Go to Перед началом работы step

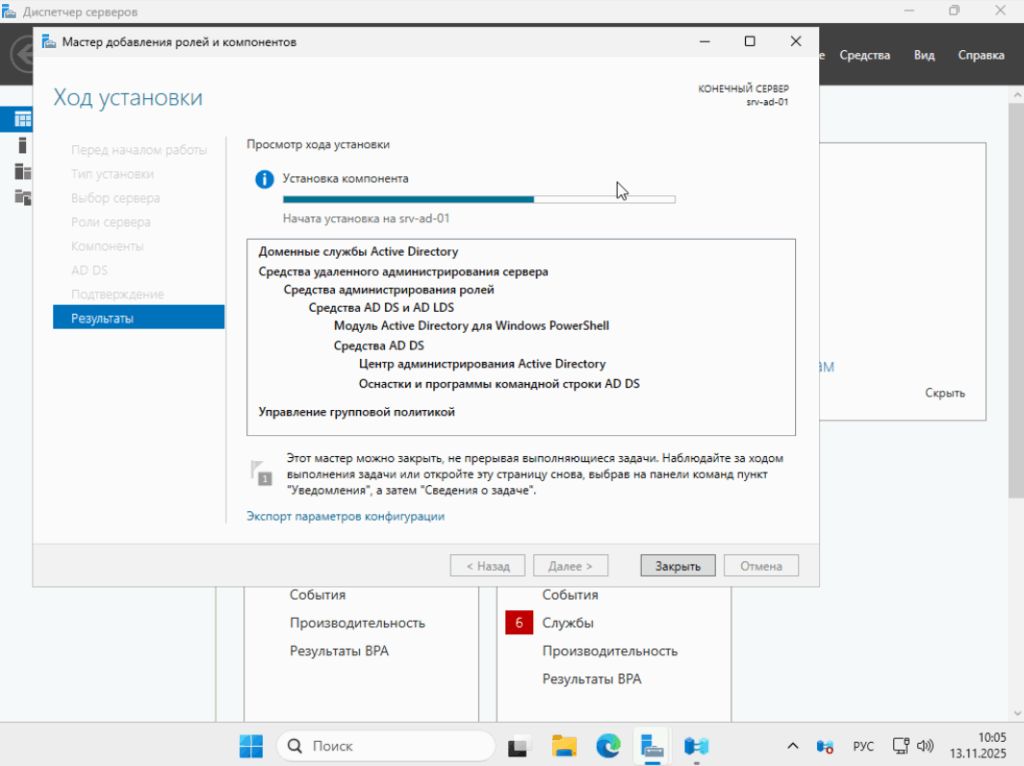[x=138, y=150]
